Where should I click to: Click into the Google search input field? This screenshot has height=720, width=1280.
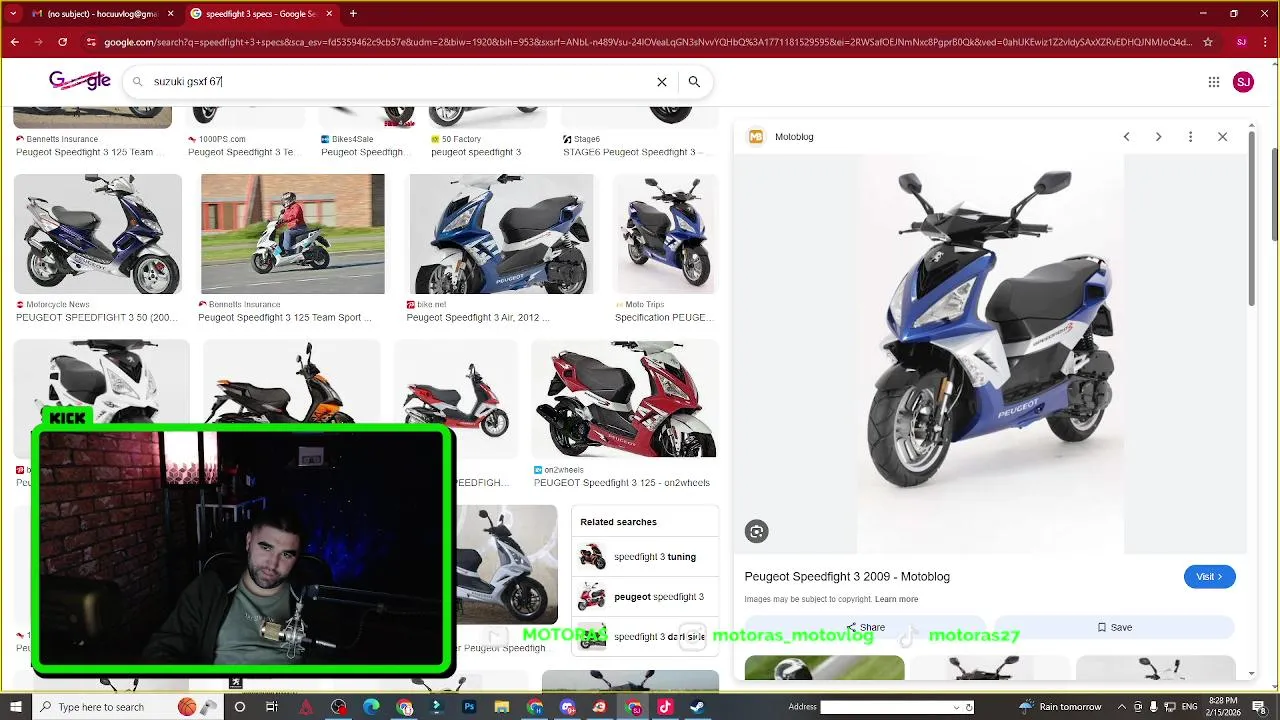(x=400, y=82)
